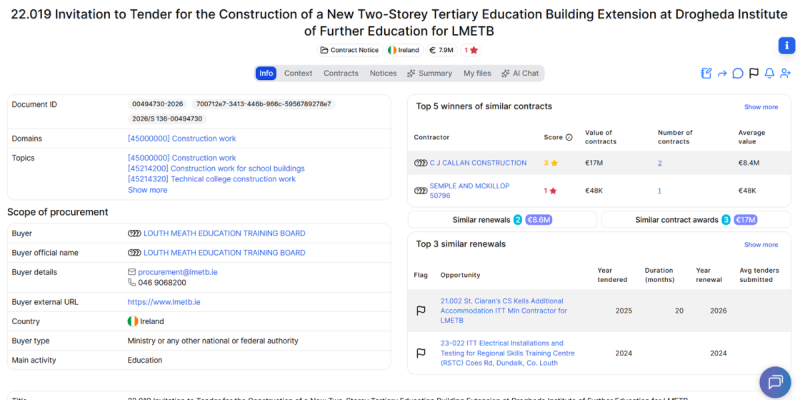800x400 pixels.
Task: Click the 2026/S 136-00494730 chip
Action: (167, 119)
